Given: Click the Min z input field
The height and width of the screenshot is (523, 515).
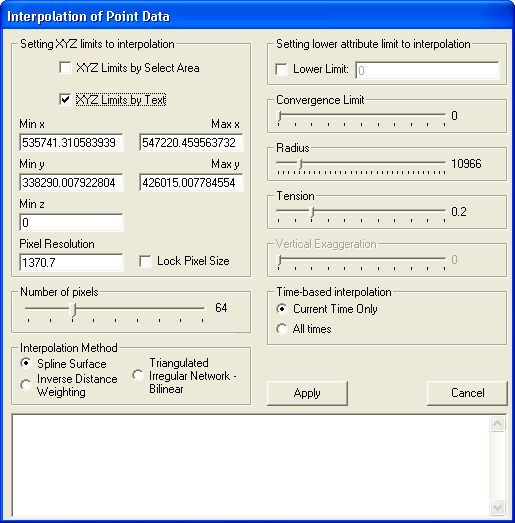Looking at the screenshot, I should pyautogui.click(x=71, y=222).
